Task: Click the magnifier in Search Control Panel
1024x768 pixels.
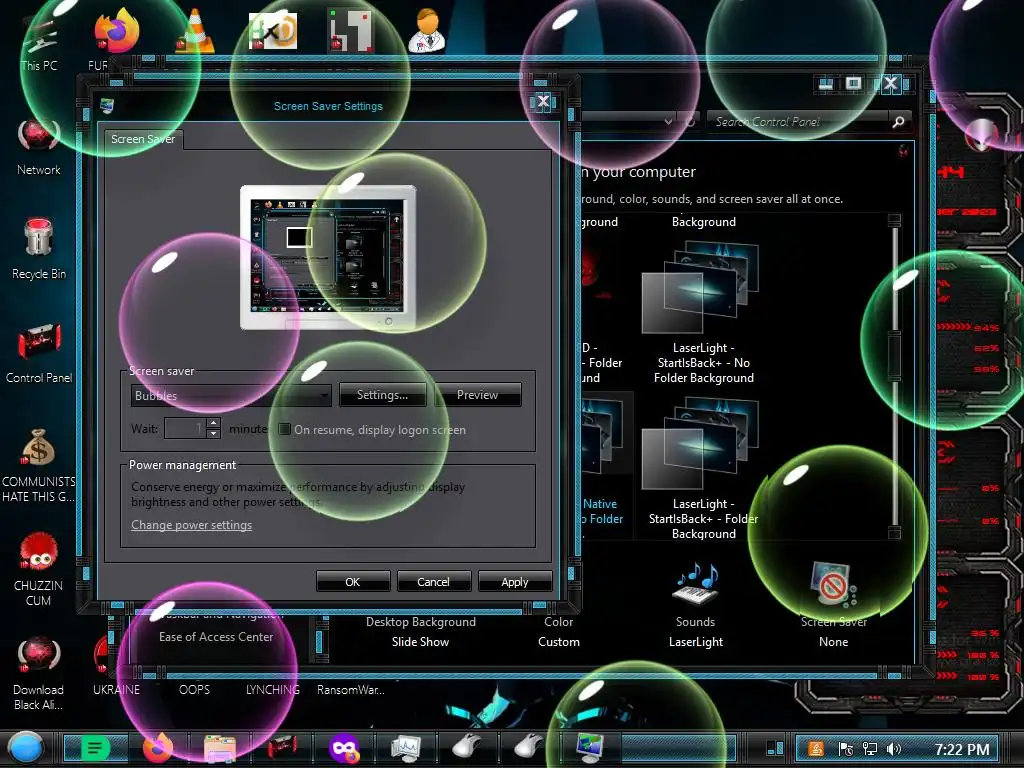Action: pyautogui.click(x=899, y=121)
